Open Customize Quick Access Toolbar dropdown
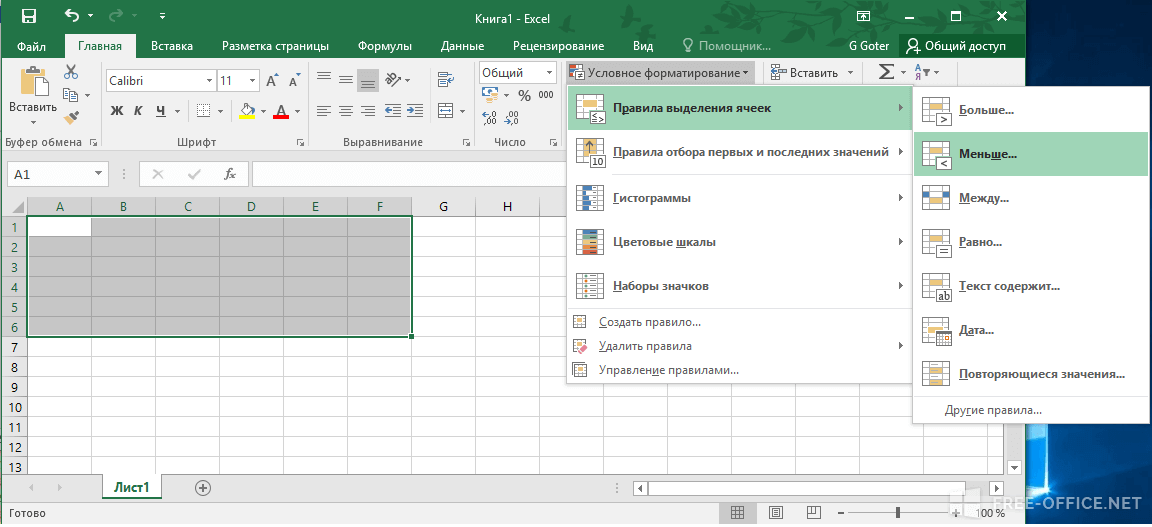The width and height of the screenshot is (1152, 527). (x=162, y=15)
